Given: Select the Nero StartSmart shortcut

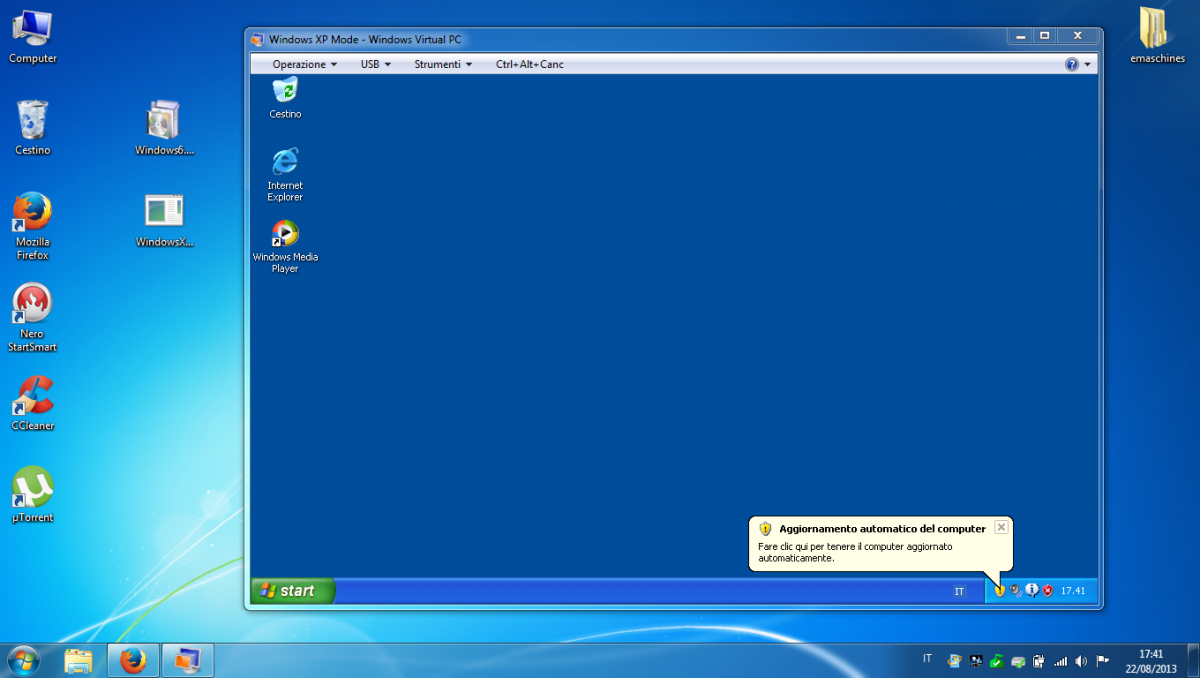Looking at the screenshot, I should click(x=33, y=318).
